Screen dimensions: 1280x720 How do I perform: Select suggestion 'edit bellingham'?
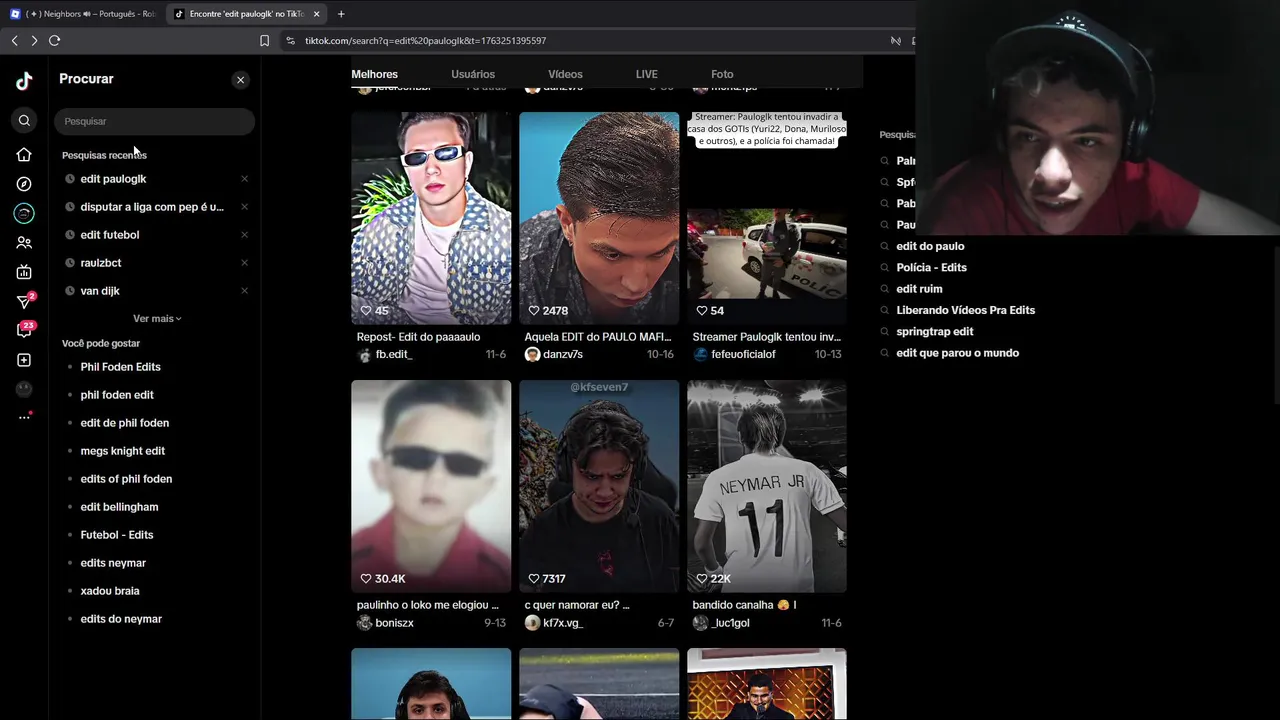click(x=119, y=507)
